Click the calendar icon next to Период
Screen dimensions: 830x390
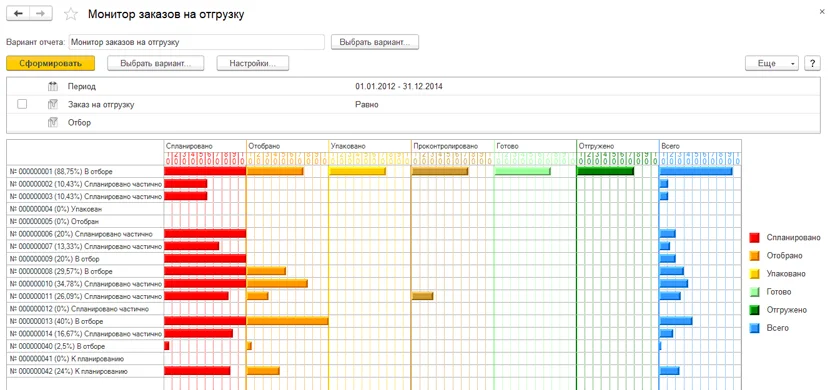(x=52, y=86)
